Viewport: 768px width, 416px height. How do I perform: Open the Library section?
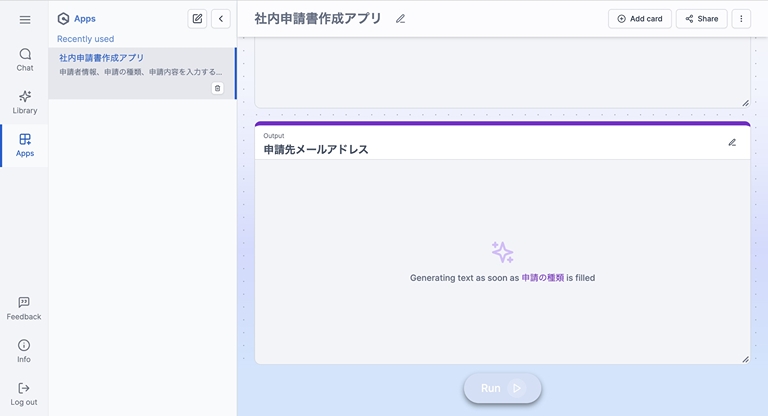click(24, 102)
